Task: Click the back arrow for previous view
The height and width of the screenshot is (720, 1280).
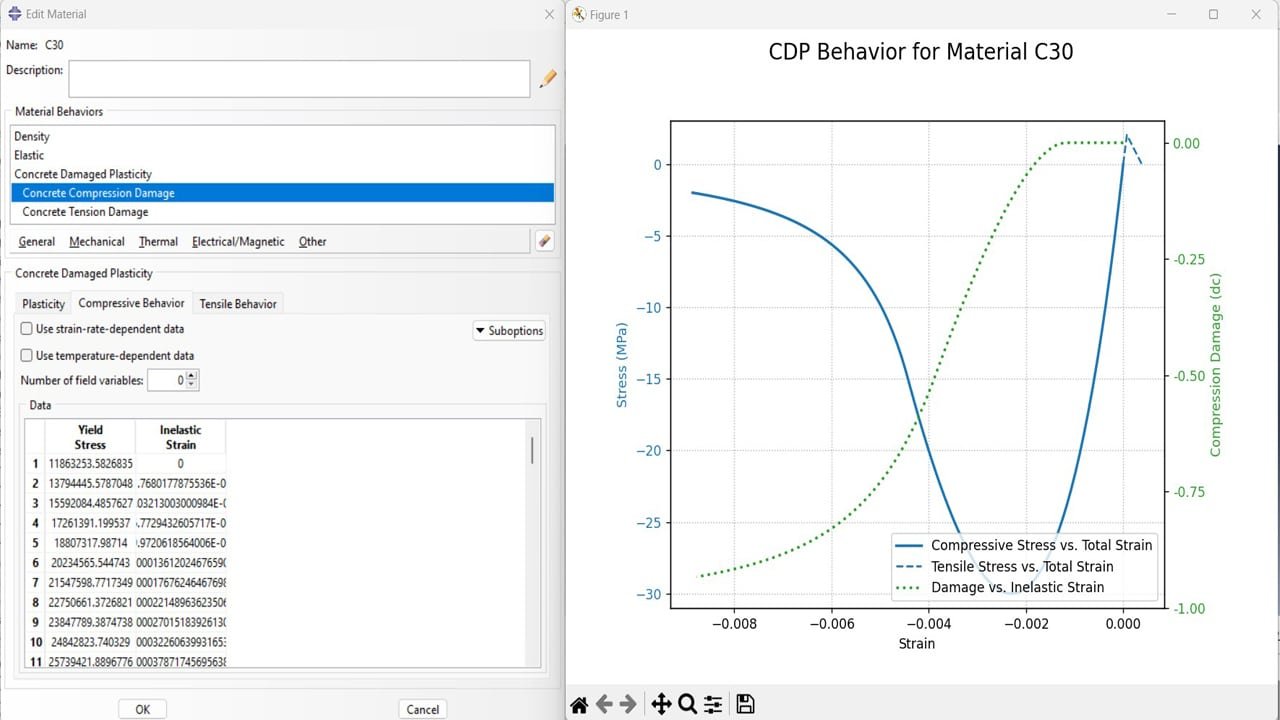Action: point(604,705)
